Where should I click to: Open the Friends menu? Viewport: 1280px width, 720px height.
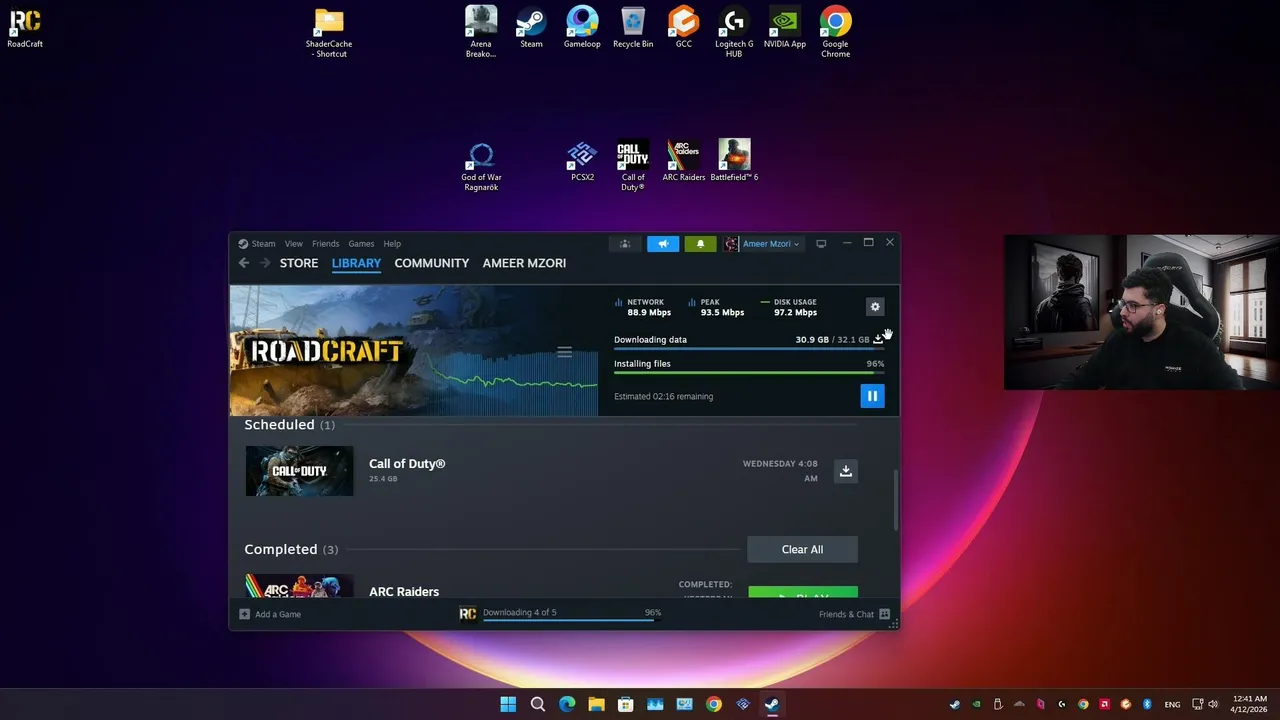tap(325, 244)
